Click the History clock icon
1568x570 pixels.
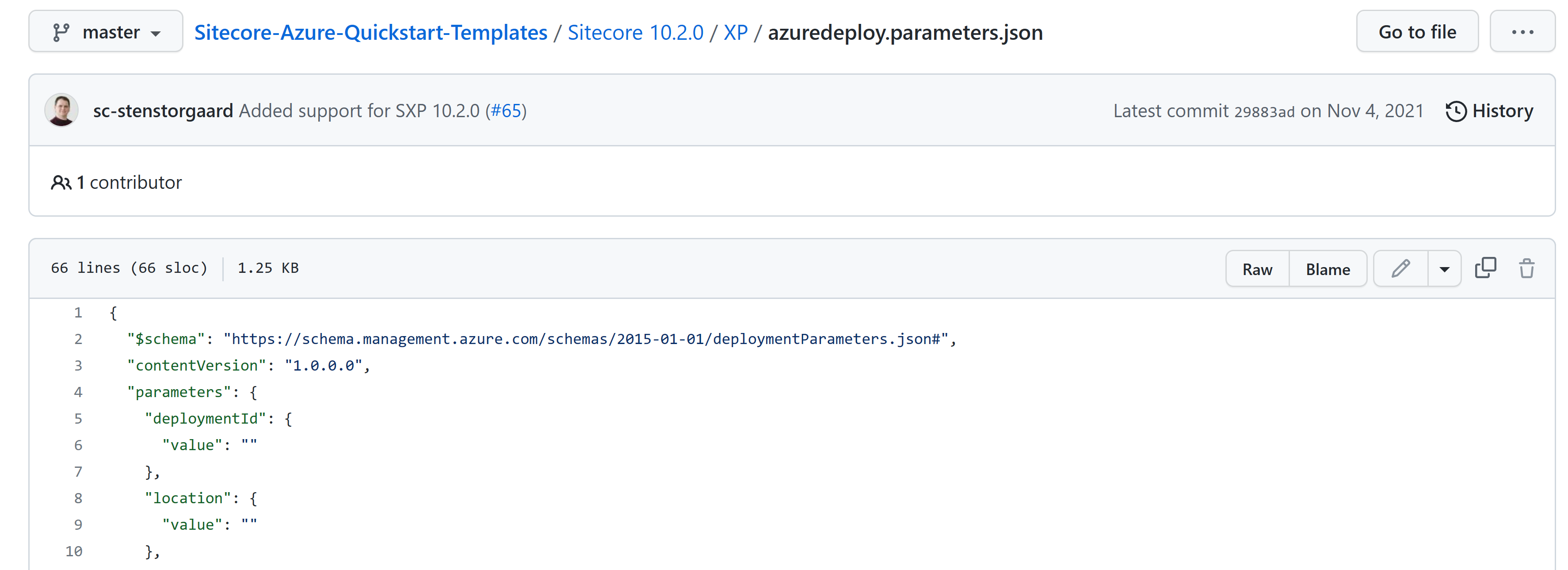point(1456,111)
